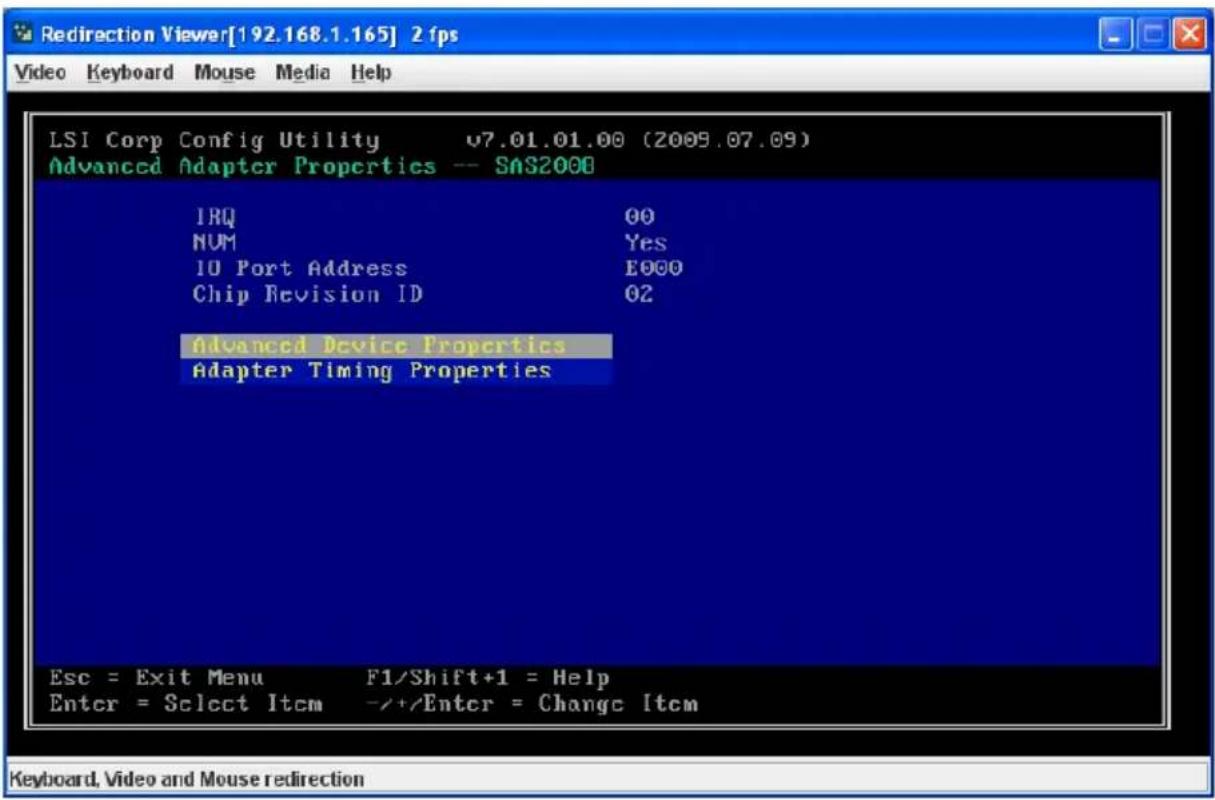Open the Help menu

[371, 73]
